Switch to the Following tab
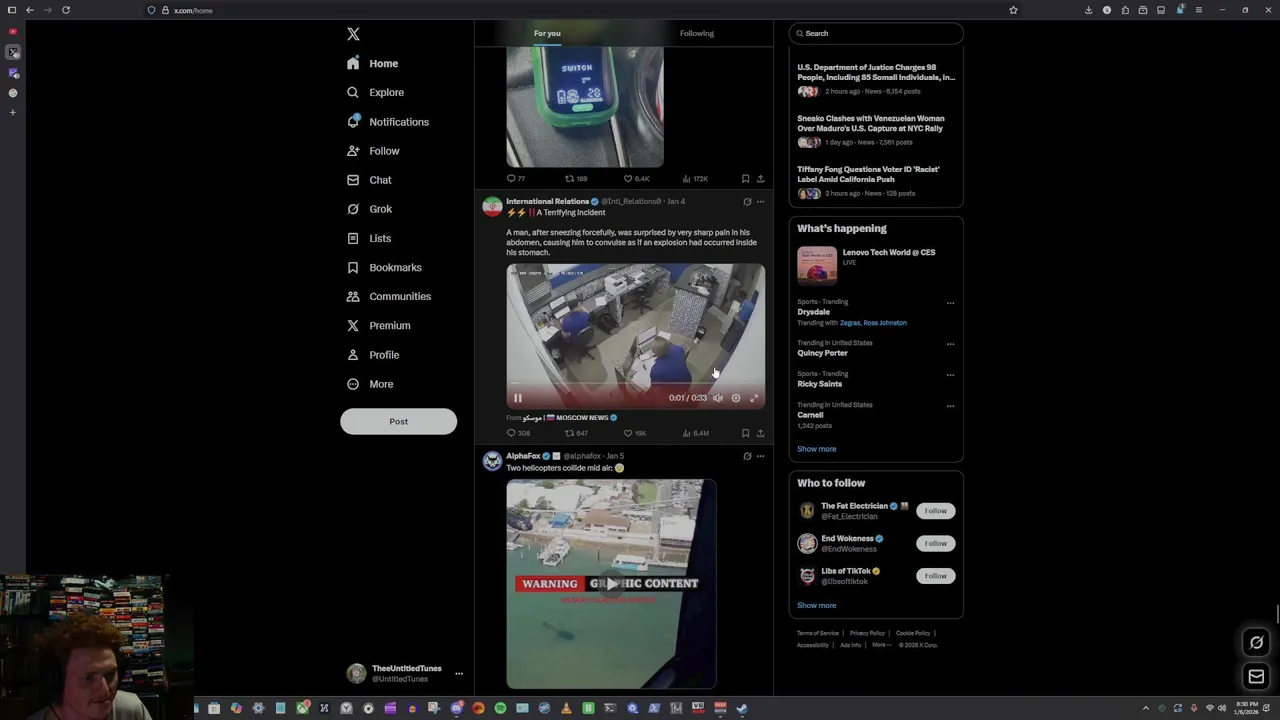This screenshot has height=720, width=1280. tap(697, 33)
